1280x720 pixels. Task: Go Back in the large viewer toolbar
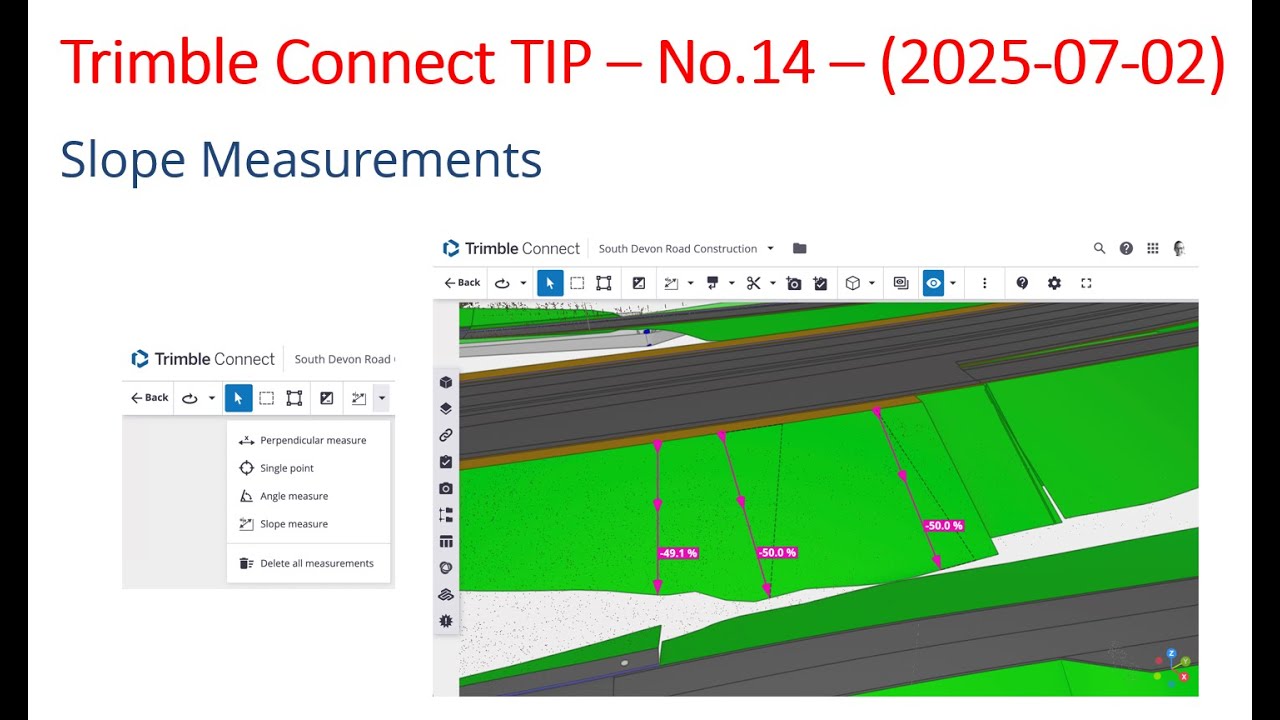[x=462, y=283]
